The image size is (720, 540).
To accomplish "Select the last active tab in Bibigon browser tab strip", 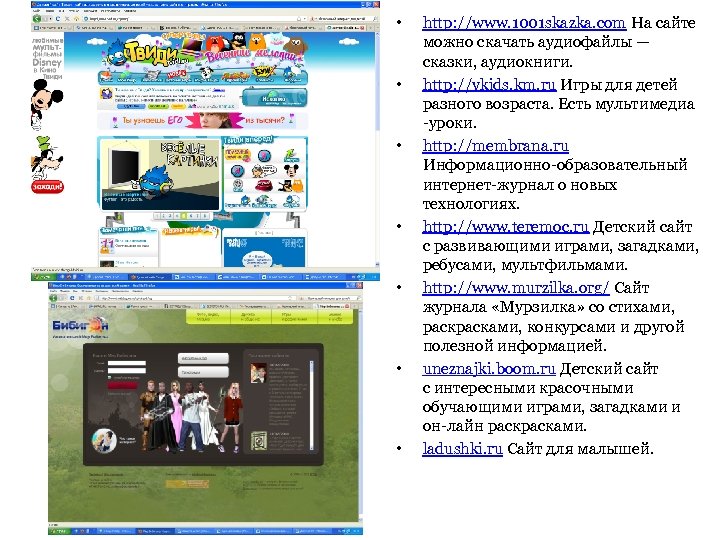I will pos(334,306).
